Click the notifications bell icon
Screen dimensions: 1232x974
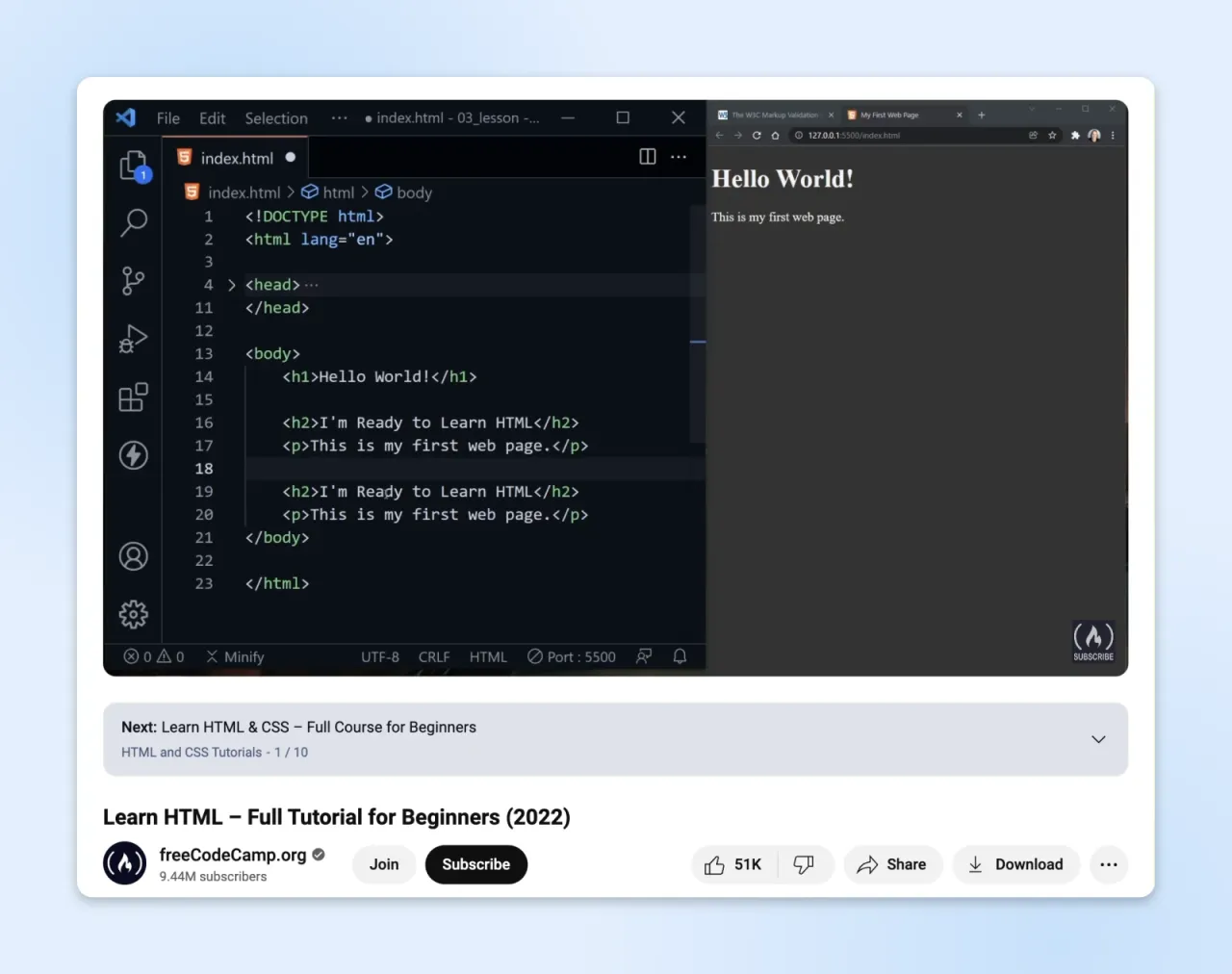coord(680,656)
